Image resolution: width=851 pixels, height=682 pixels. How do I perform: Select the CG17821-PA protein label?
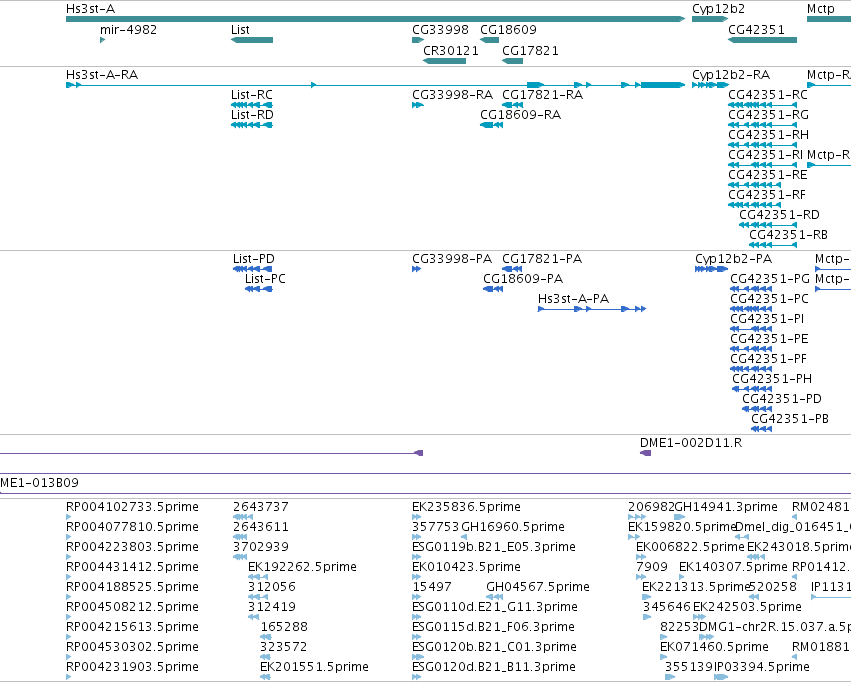click(x=542, y=259)
